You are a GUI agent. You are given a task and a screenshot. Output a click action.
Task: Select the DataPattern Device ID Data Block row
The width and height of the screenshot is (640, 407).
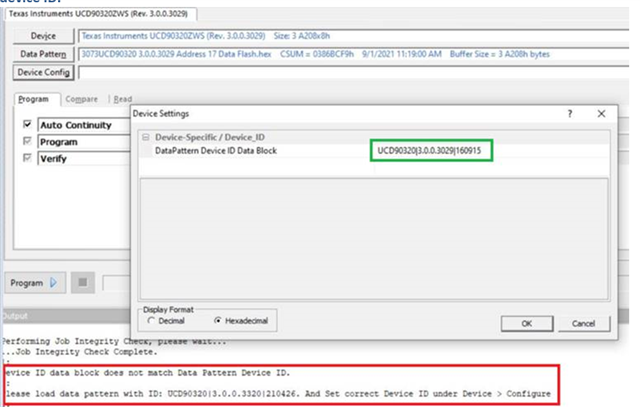(375, 151)
